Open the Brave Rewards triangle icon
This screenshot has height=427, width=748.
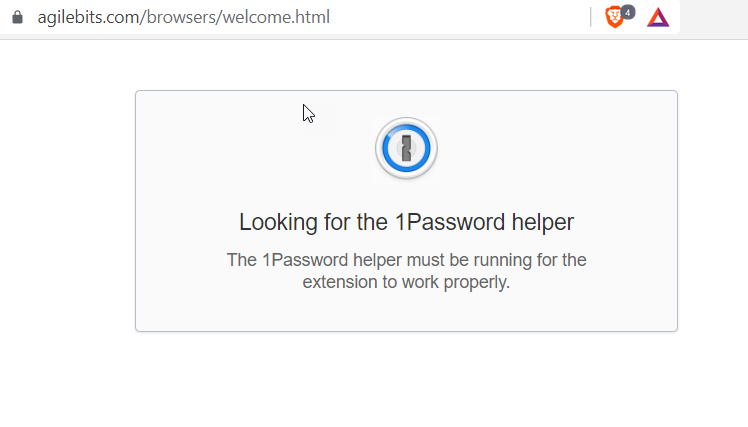pyautogui.click(x=657, y=17)
